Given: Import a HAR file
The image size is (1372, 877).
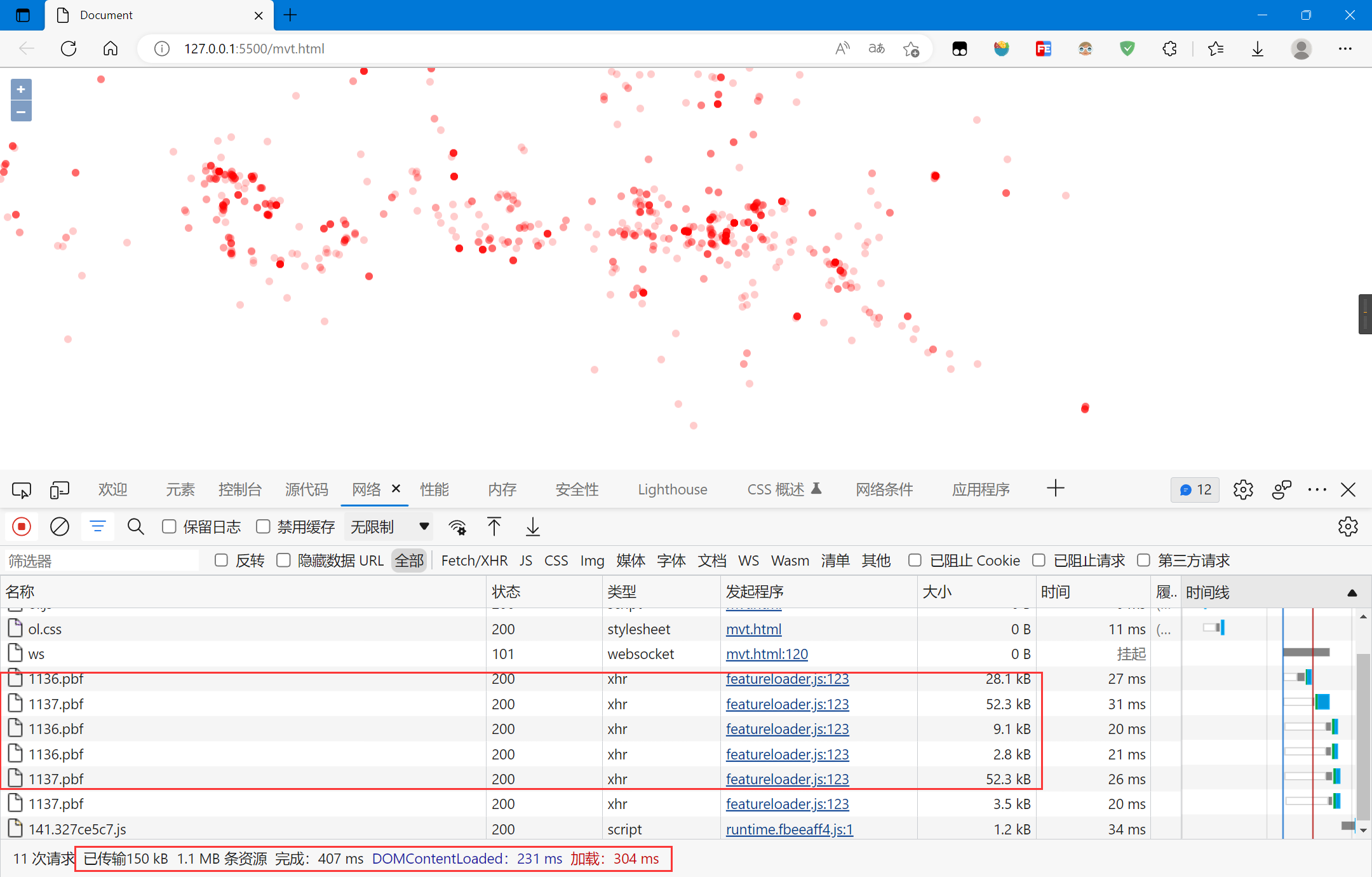Looking at the screenshot, I should pos(494,527).
